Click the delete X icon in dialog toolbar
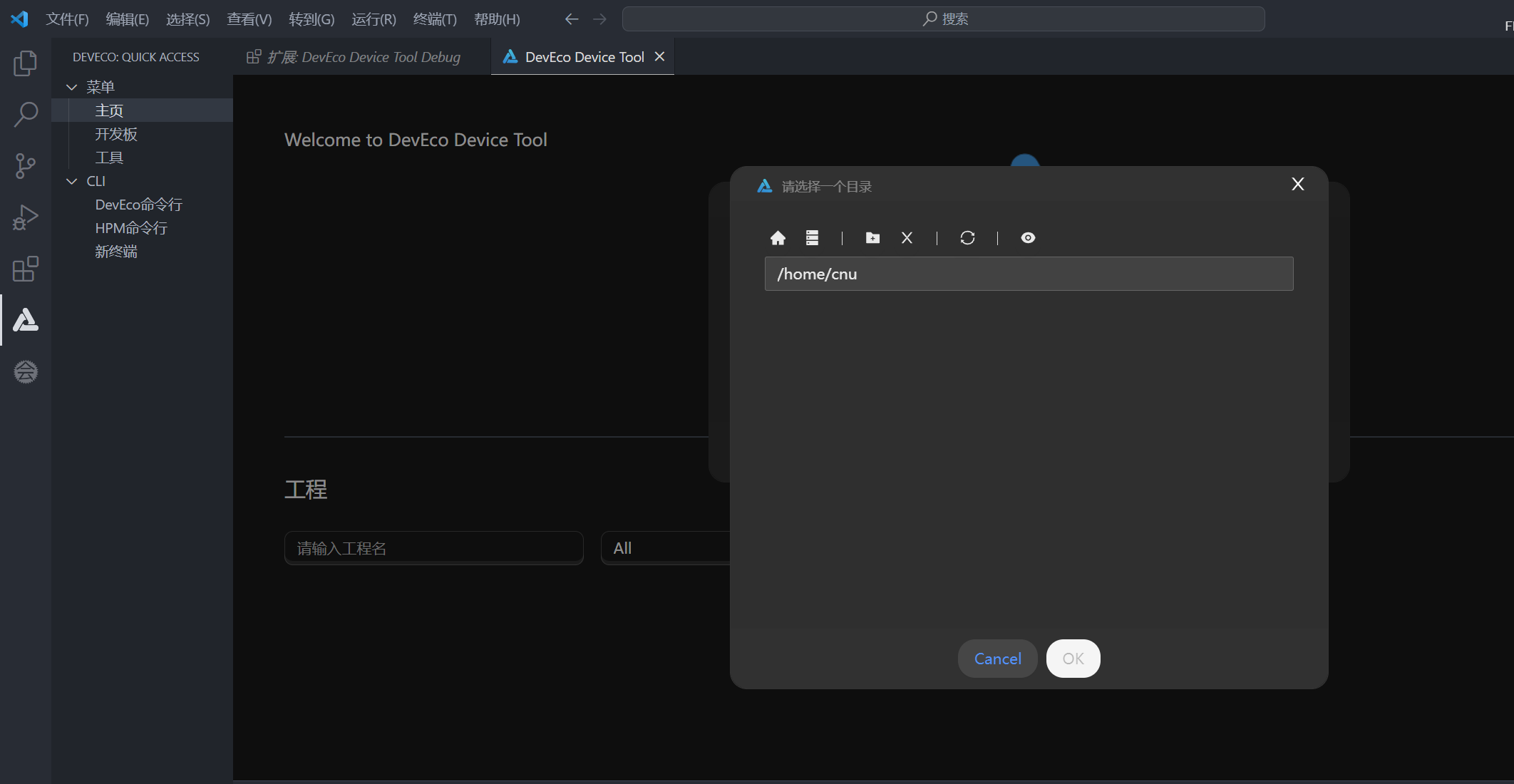This screenshot has width=1514, height=784. pos(907,238)
